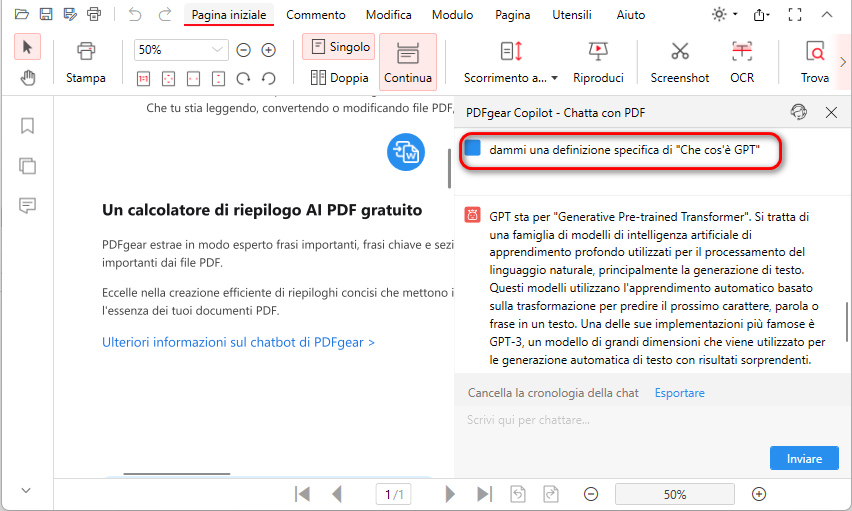Expand the sidebar bottom chevron
This screenshot has width=852, height=511.
point(26,490)
